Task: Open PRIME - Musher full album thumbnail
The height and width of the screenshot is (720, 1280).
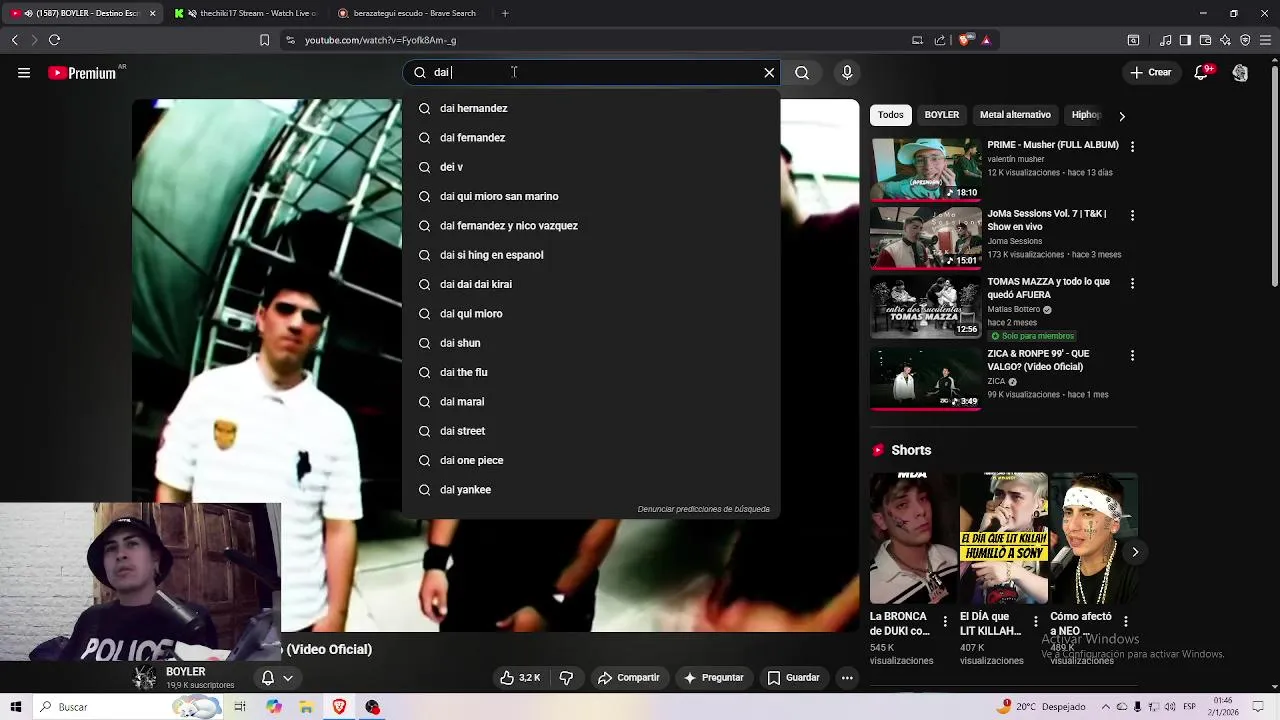Action: point(926,170)
